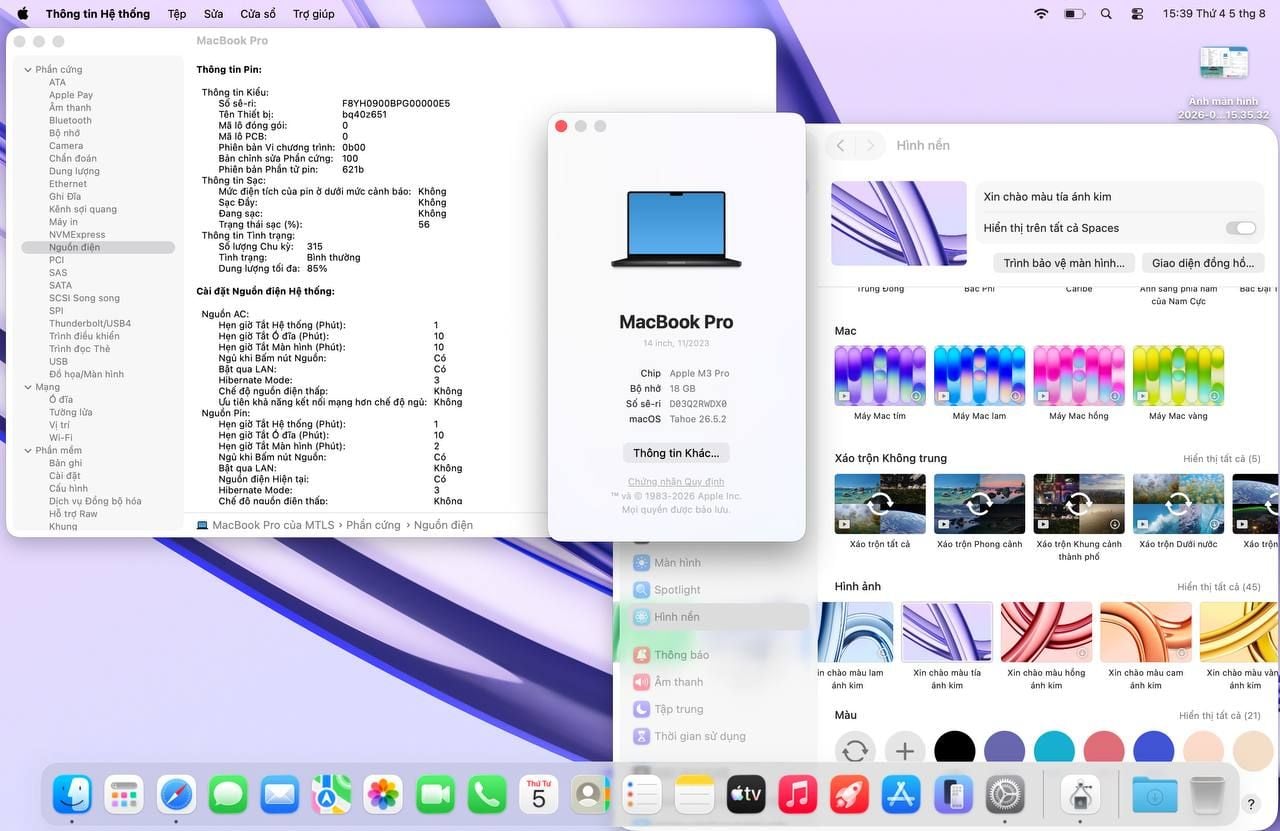Open Music app in the Dock
The width and height of the screenshot is (1280, 831).
797,795
